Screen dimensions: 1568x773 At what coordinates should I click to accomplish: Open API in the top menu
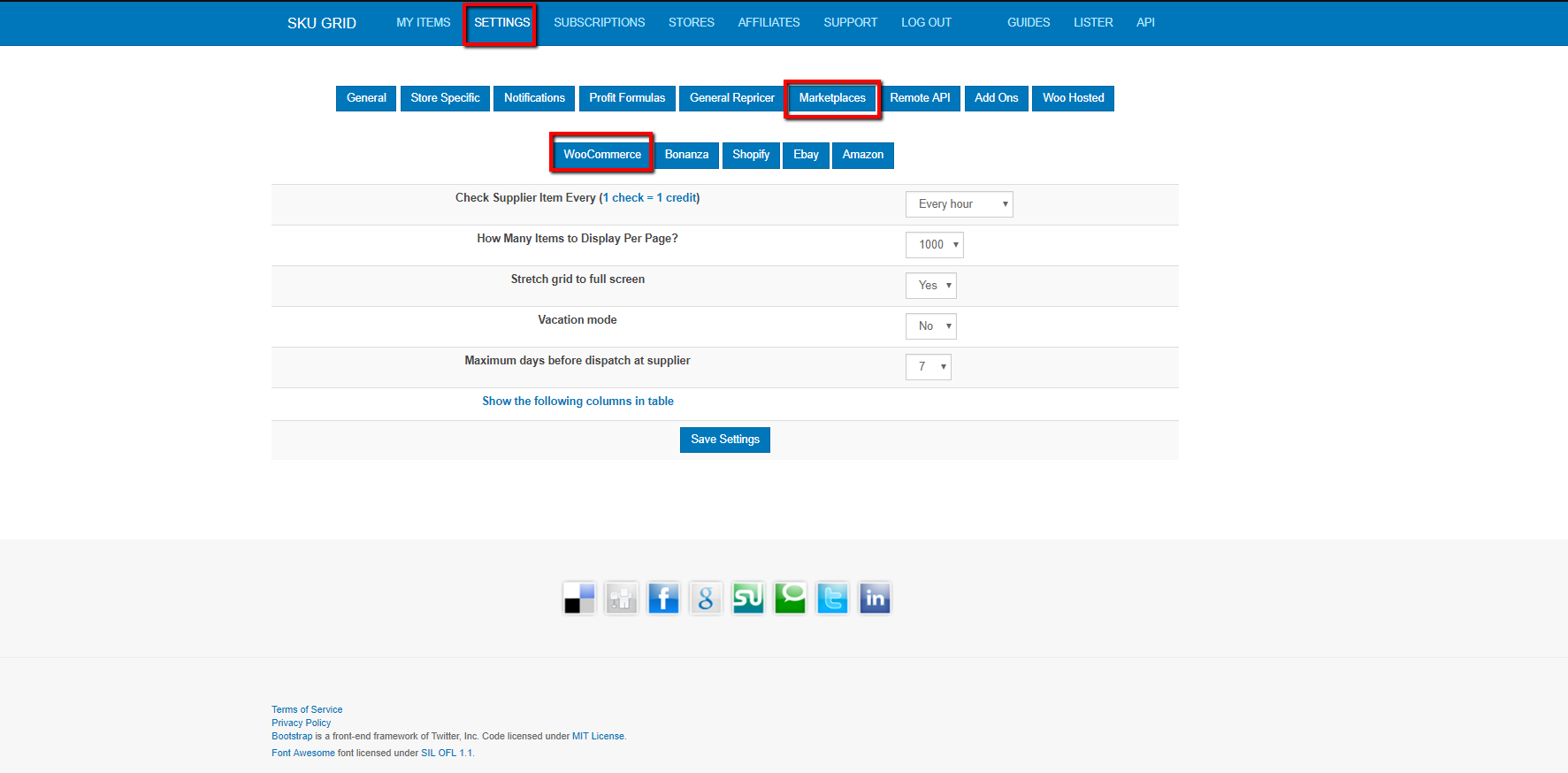pyautogui.click(x=1146, y=23)
